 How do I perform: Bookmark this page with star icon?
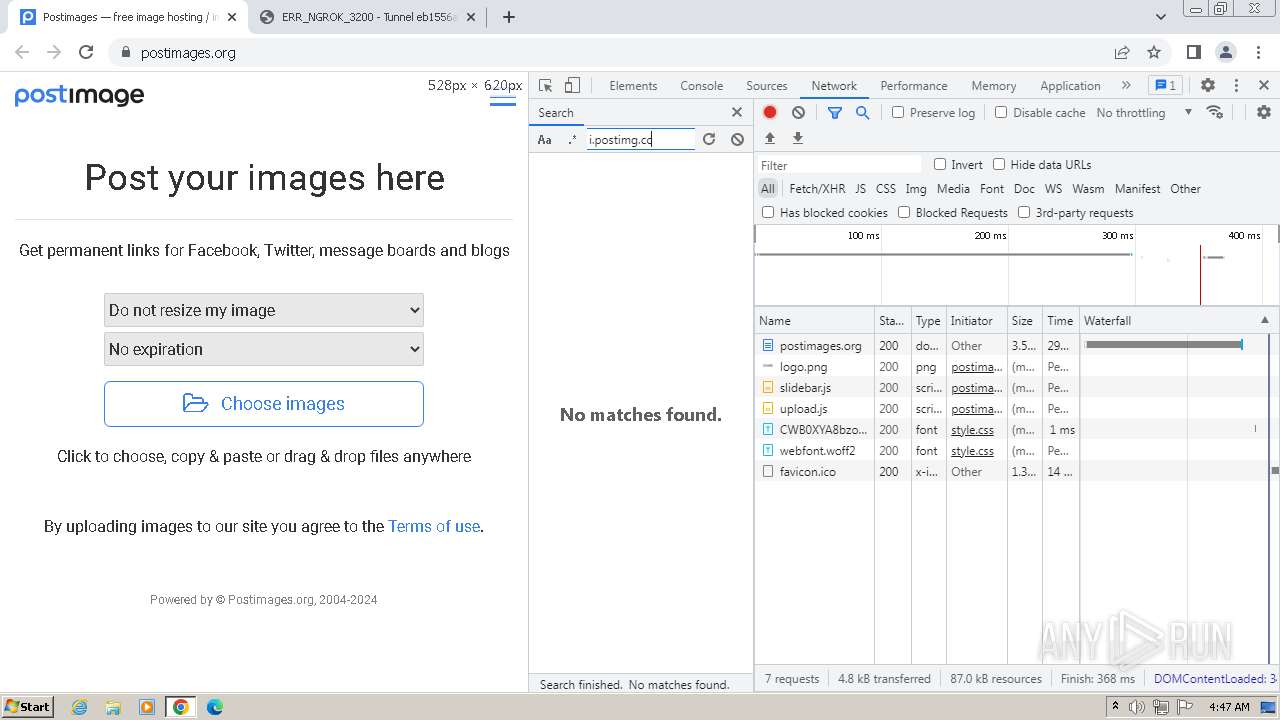tap(1154, 52)
